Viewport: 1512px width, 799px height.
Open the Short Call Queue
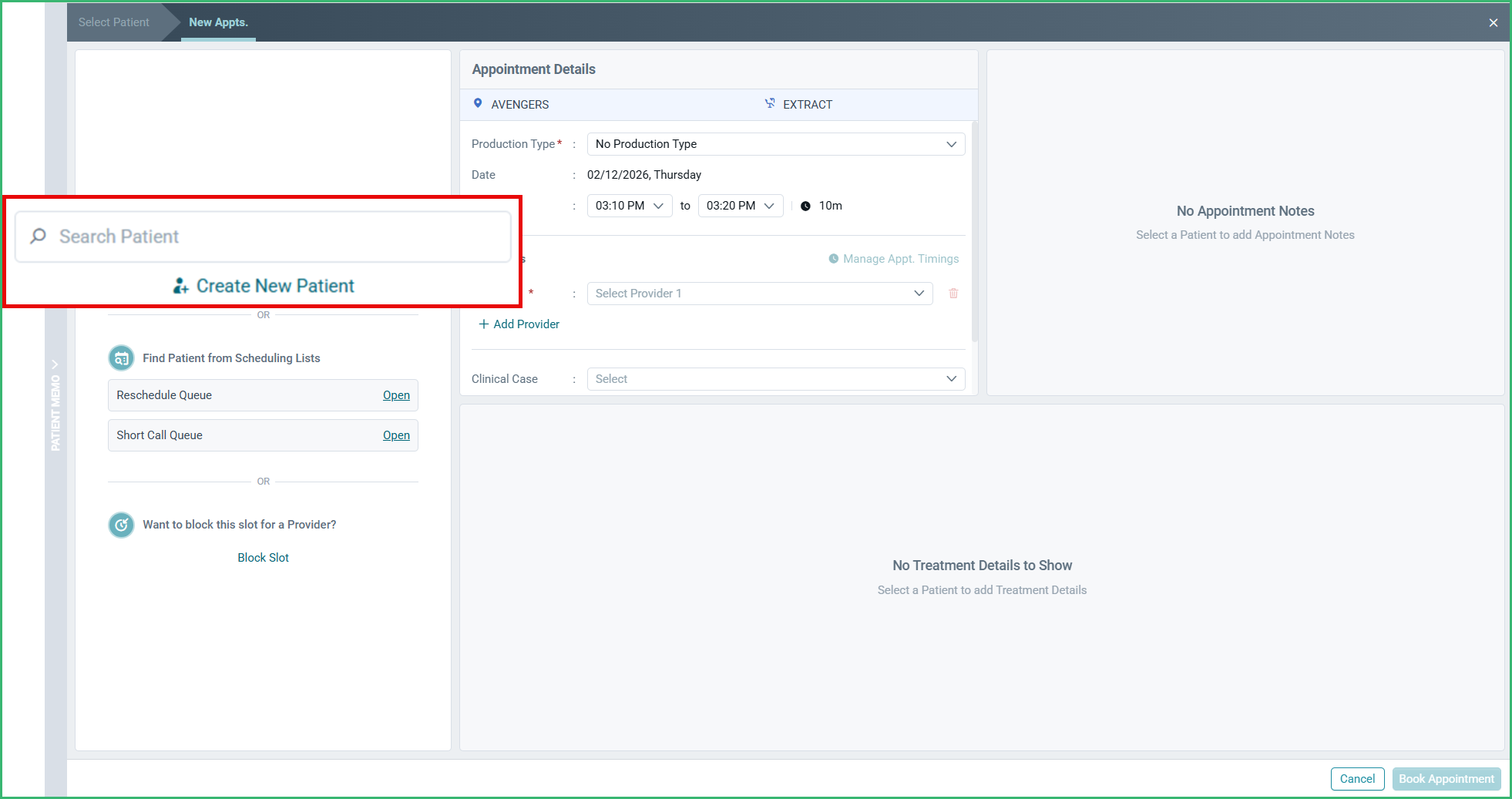[x=396, y=435]
